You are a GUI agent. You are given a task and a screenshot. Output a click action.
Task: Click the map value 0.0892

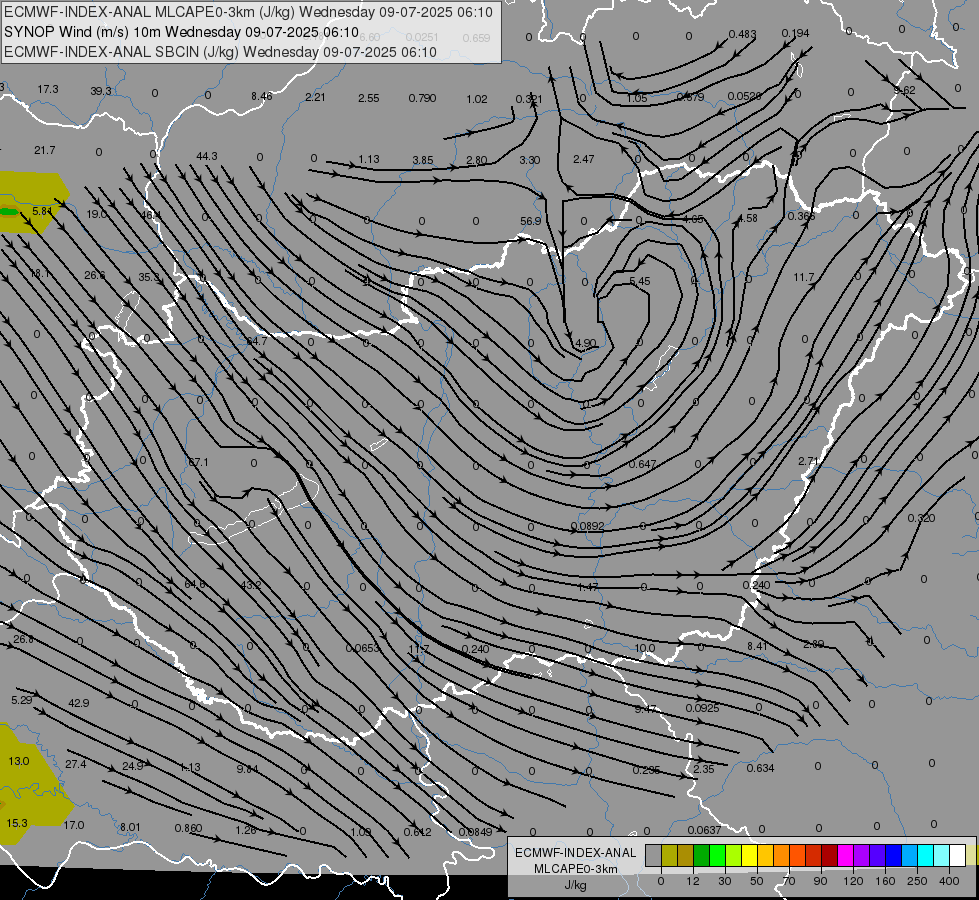point(588,527)
